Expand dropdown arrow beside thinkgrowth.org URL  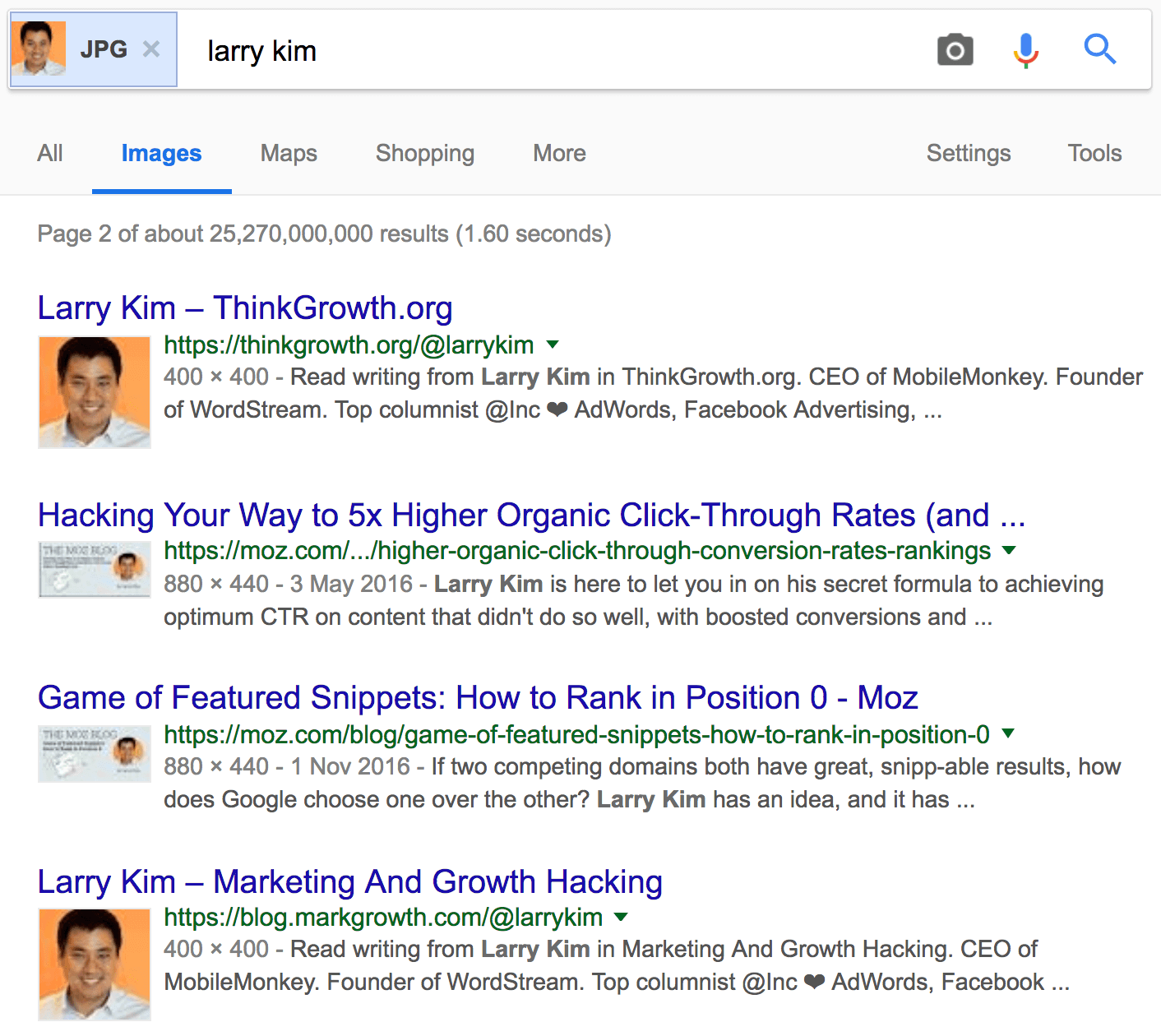click(x=553, y=345)
